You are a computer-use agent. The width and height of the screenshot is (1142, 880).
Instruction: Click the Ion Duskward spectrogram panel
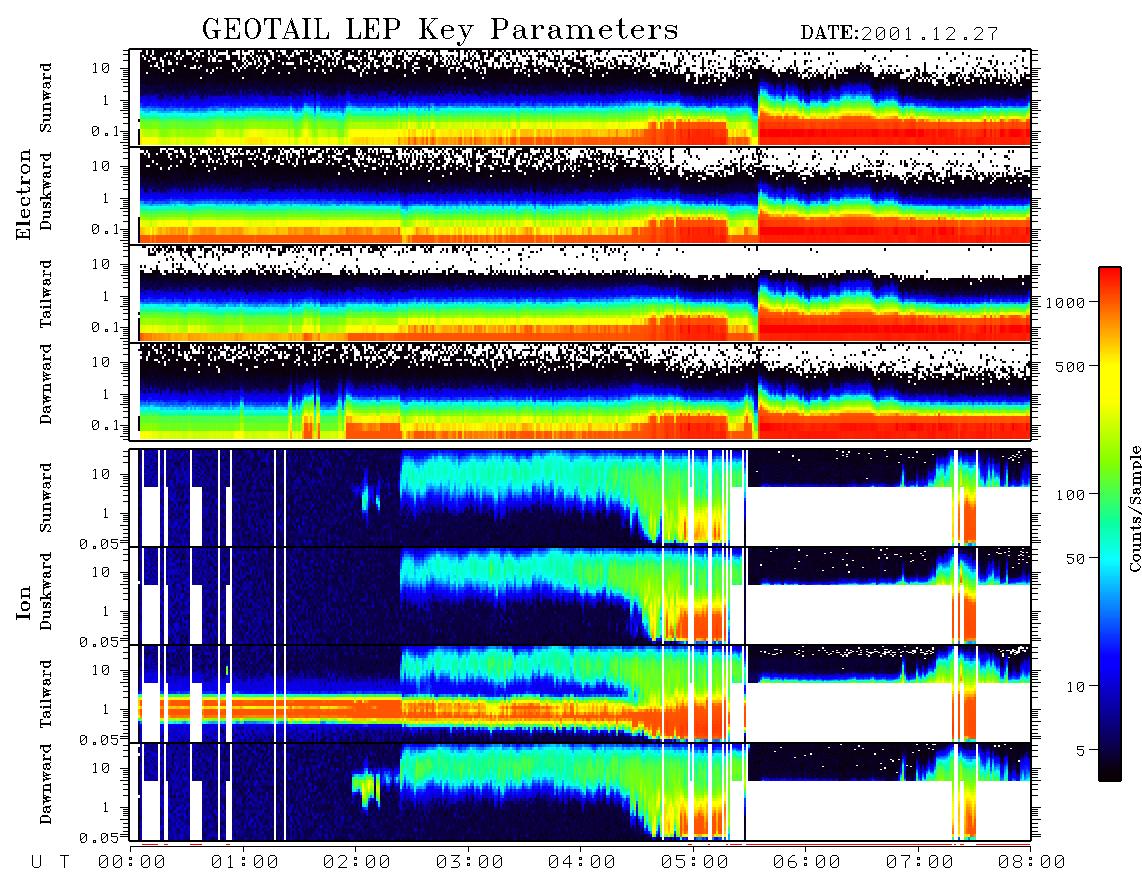click(580, 595)
